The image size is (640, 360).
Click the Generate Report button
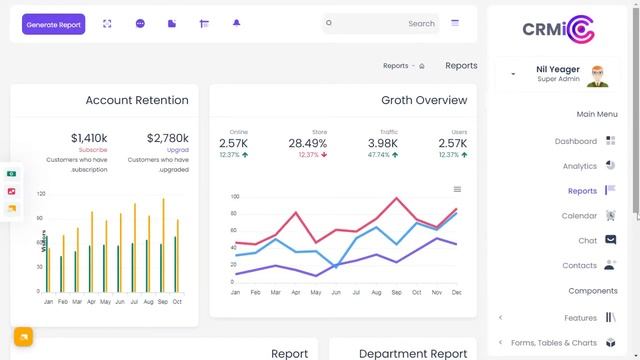53,24
